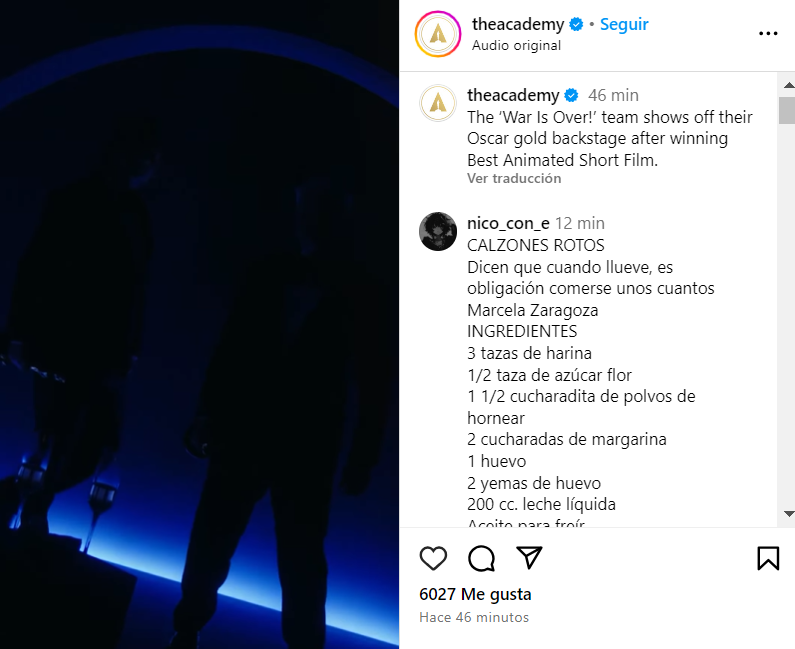Click the video to pause playback
The image size is (795, 649).
[x=199, y=324]
